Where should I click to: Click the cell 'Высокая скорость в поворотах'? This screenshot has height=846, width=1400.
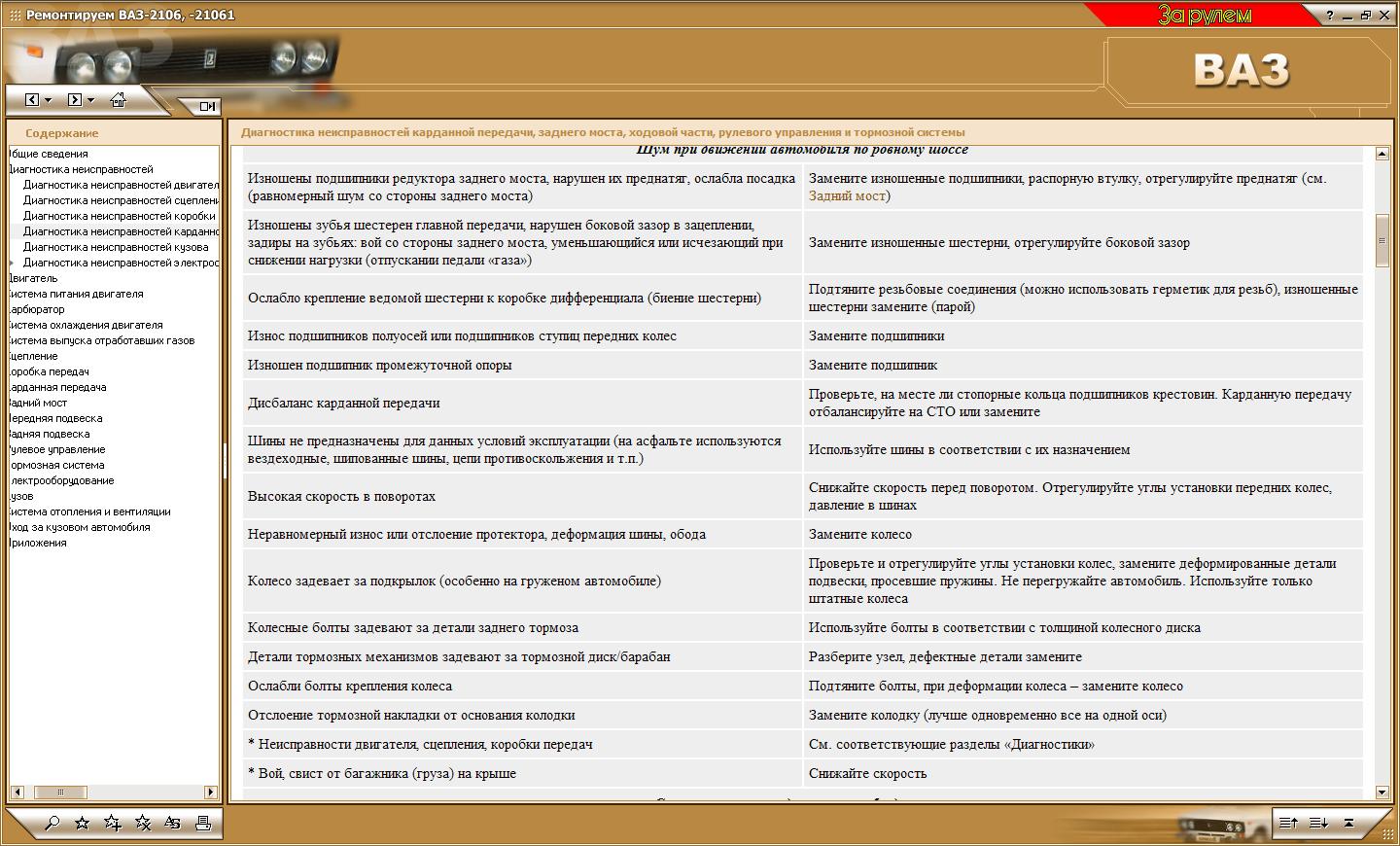tap(341, 496)
